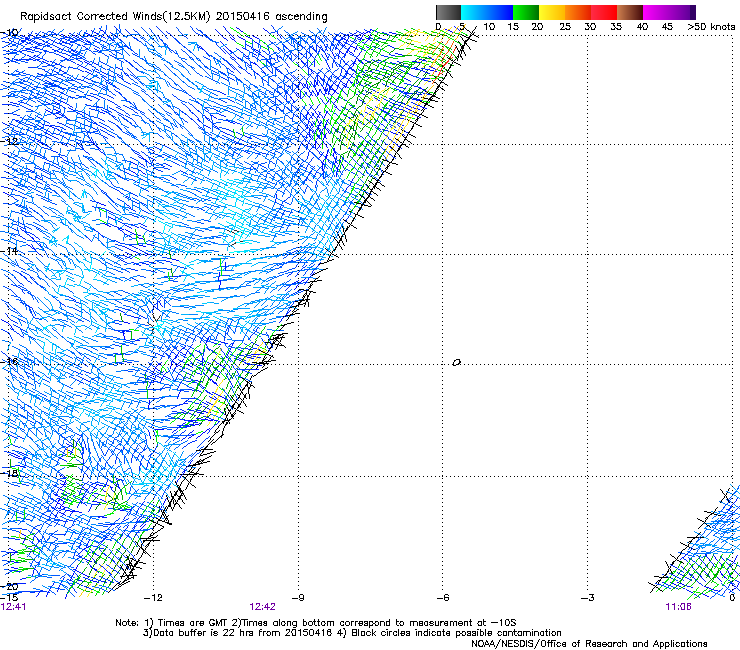This screenshot has width=740, height=650.
Task: Click the small island outline near -16 latitude
Action: tap(456, 362)
